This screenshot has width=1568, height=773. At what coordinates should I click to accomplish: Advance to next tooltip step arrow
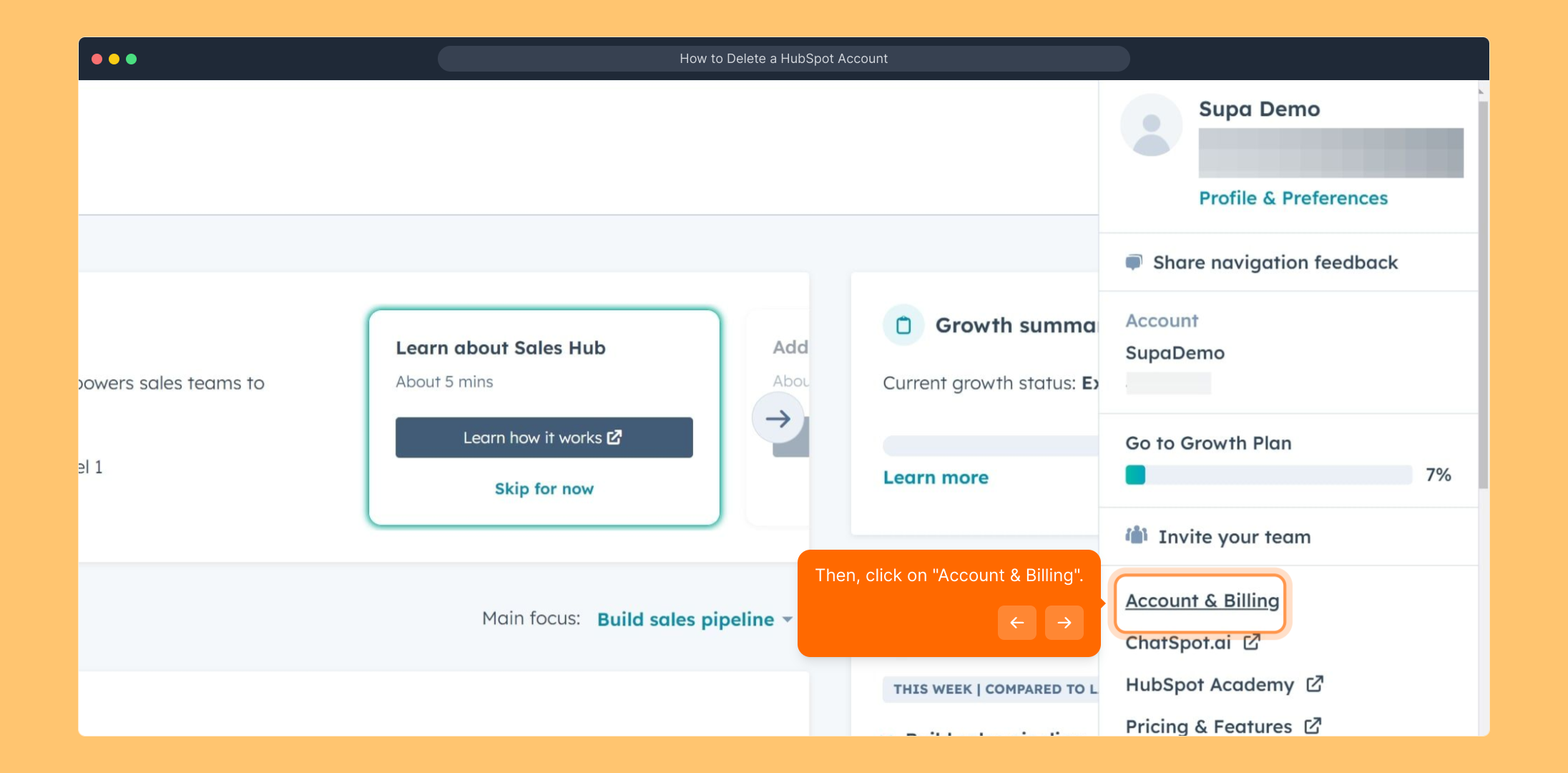pos(1064,623)
